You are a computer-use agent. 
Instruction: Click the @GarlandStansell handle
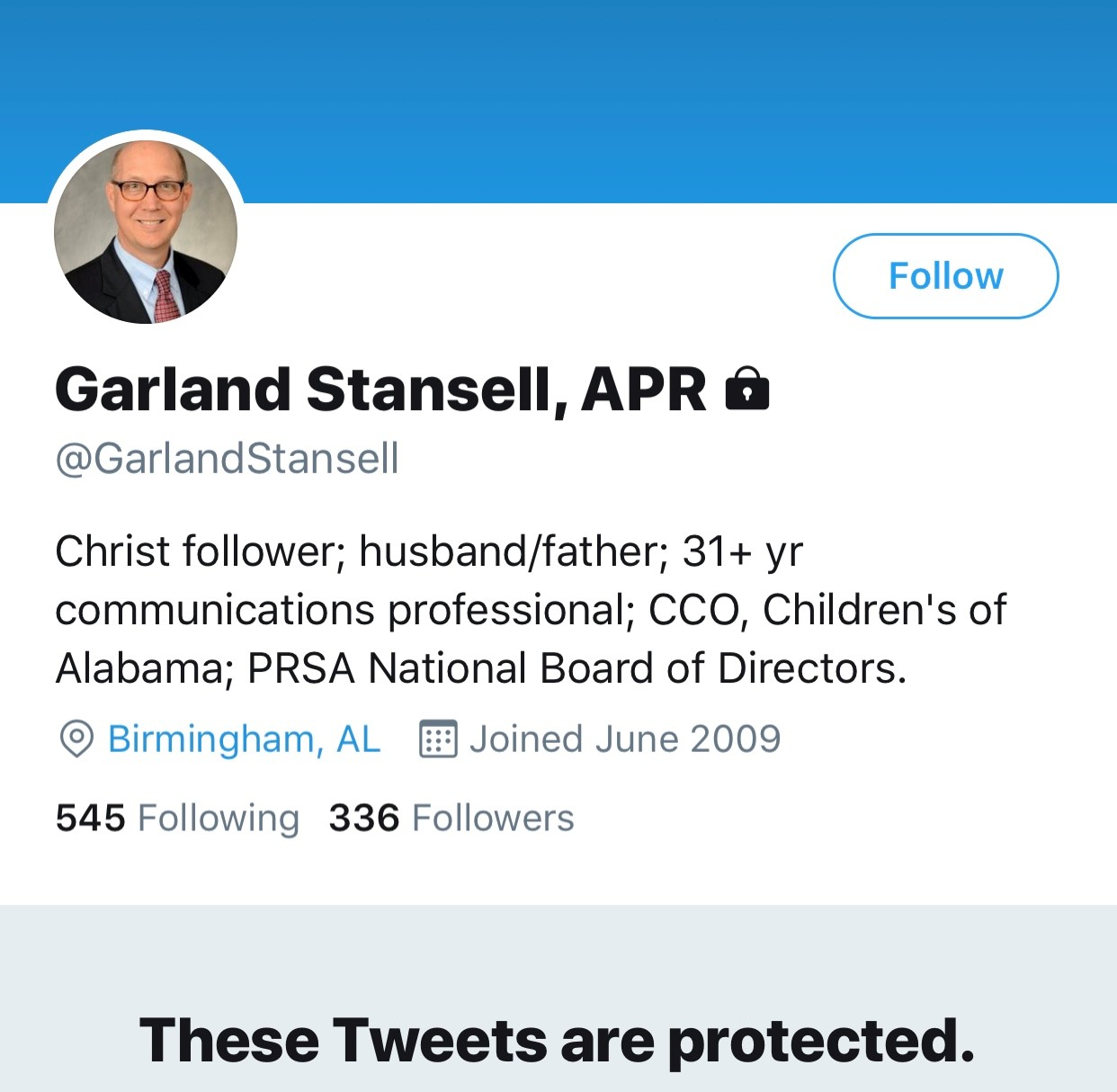tap(227, 459)
